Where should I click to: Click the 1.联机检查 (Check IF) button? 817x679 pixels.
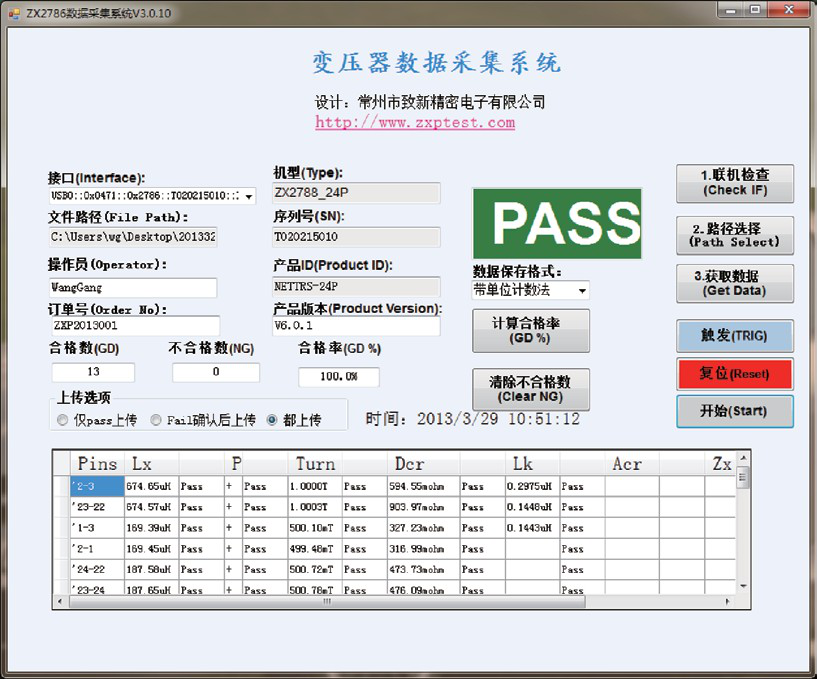click(735, 182)
